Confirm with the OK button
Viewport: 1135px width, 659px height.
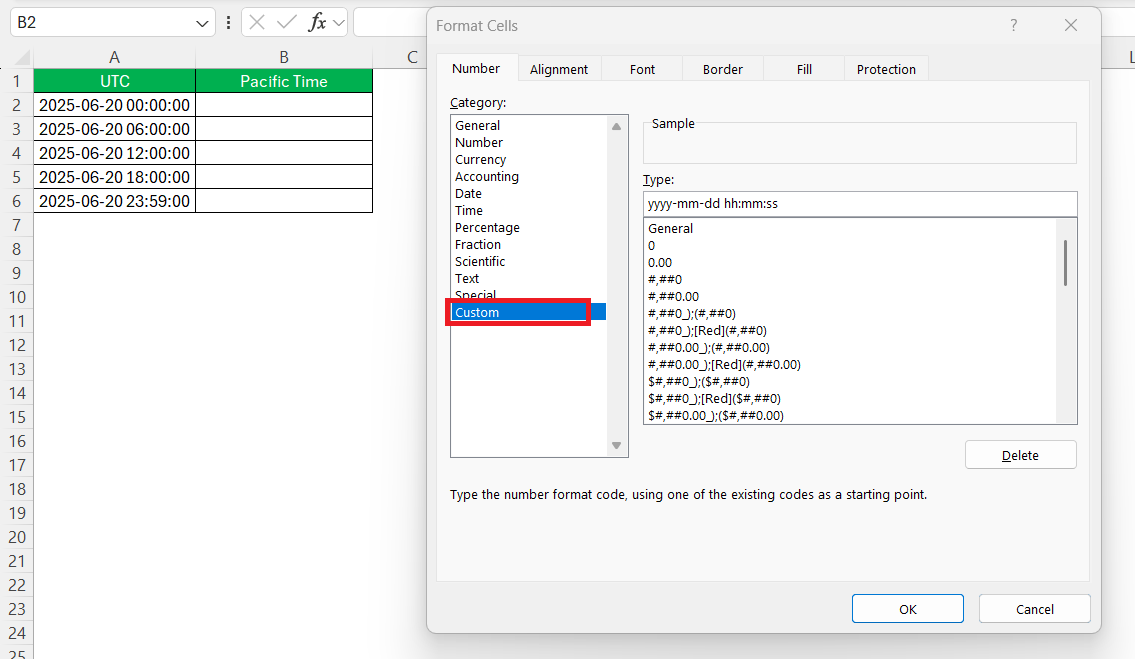pyautogui.click(x=908, y=609)
